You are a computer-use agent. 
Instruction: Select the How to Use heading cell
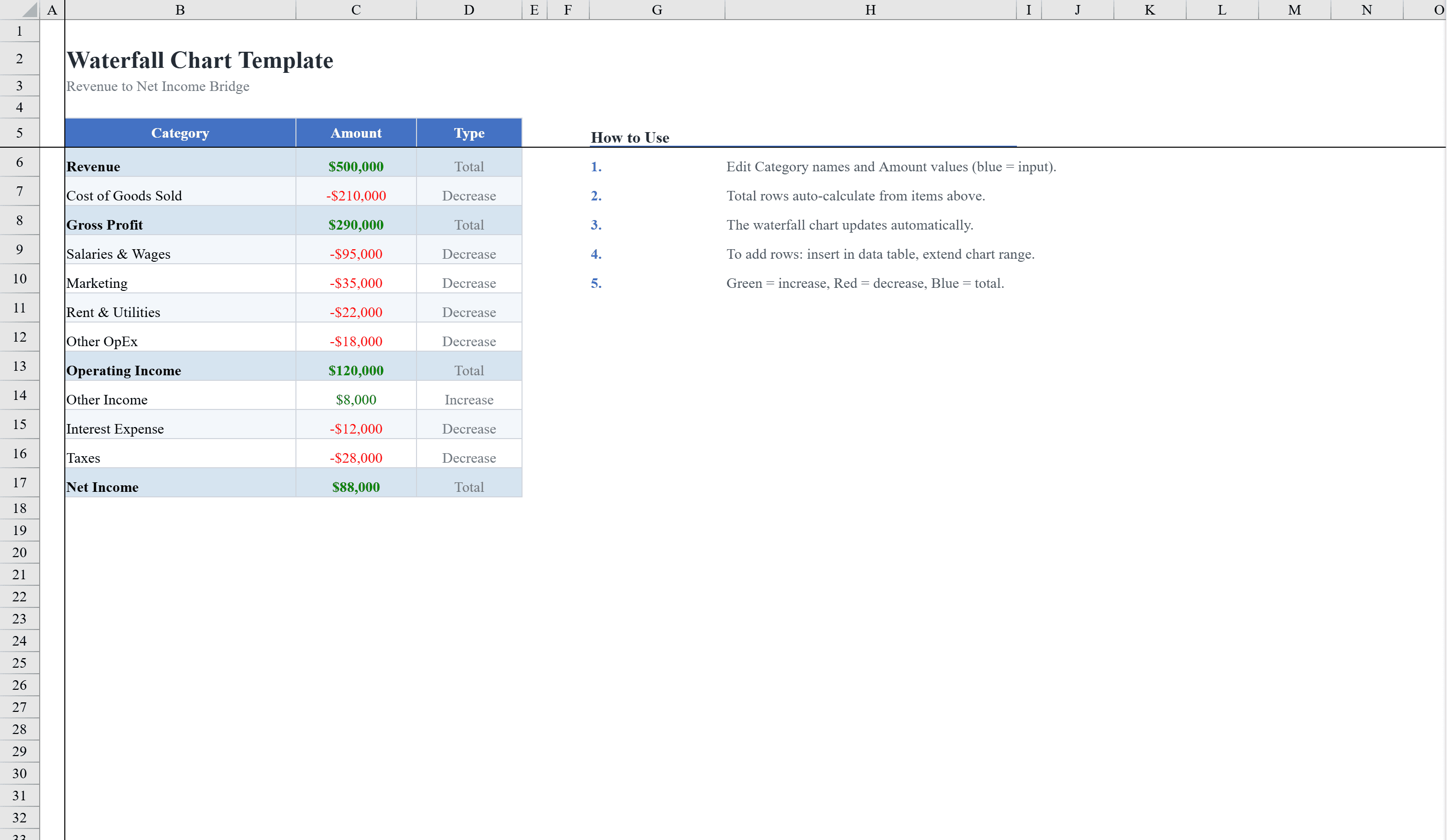[630, 137]
